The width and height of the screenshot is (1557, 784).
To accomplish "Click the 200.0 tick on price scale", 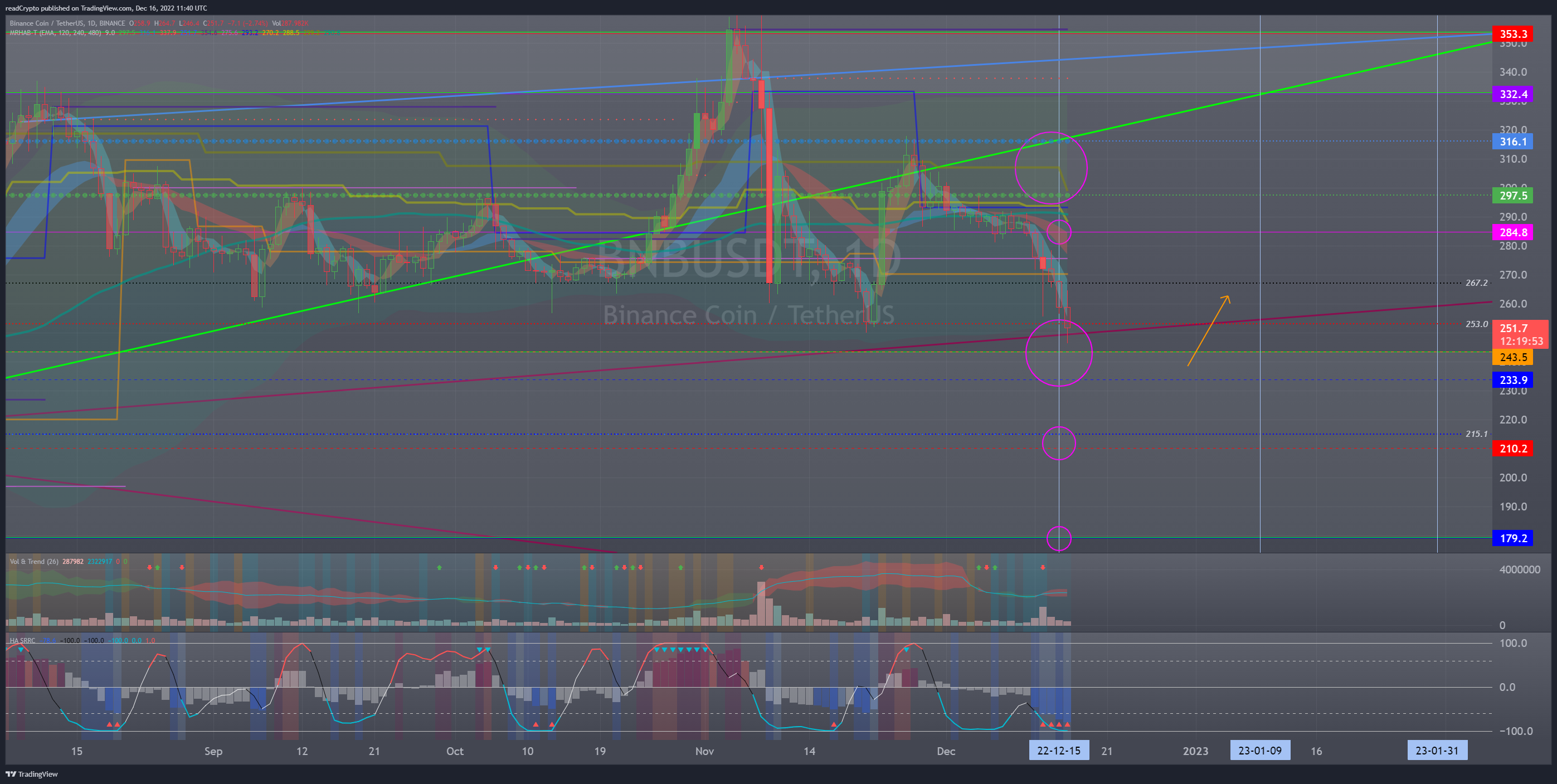I will (1513, 478).
